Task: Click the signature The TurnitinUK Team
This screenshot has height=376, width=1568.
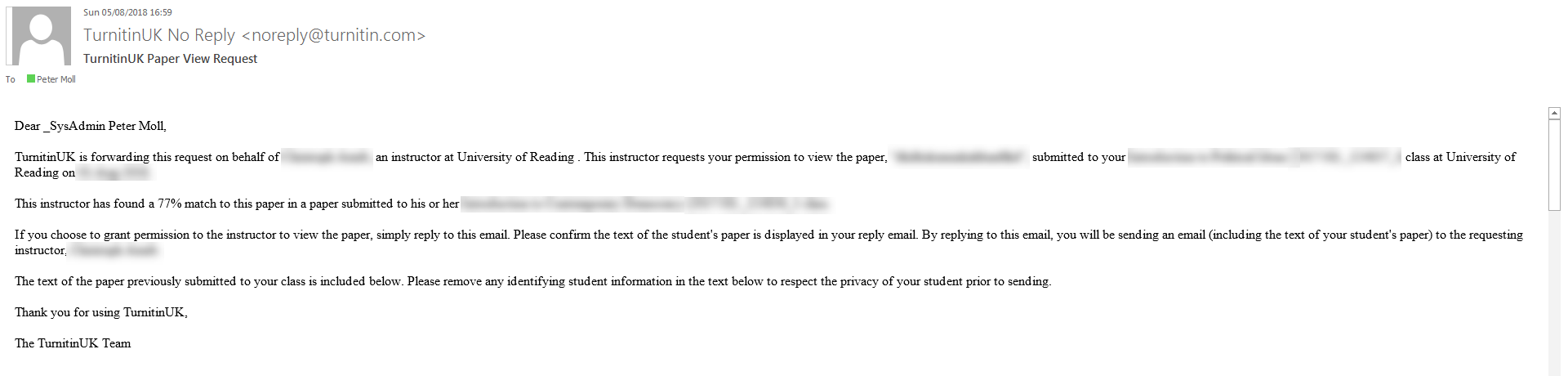Action: pyautogui.click(x=73, y=343)
